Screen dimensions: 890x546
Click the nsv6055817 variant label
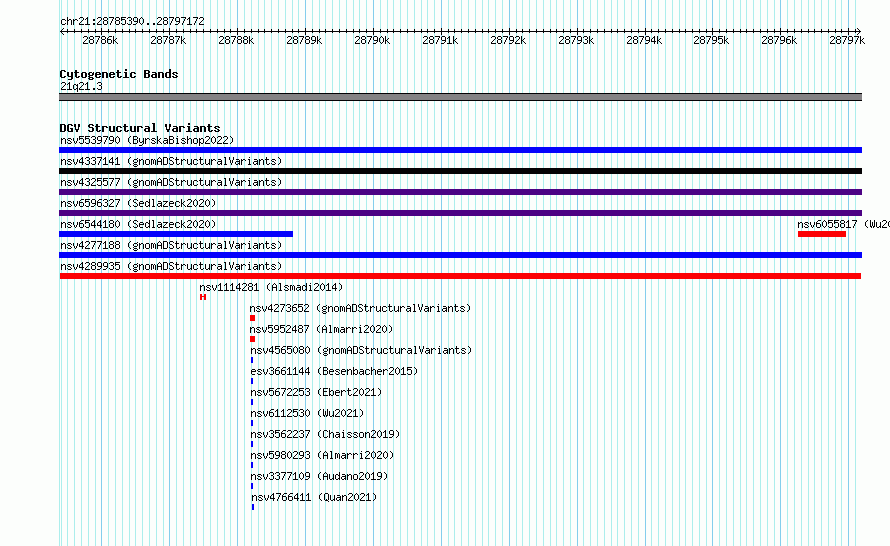pos(843,224)
